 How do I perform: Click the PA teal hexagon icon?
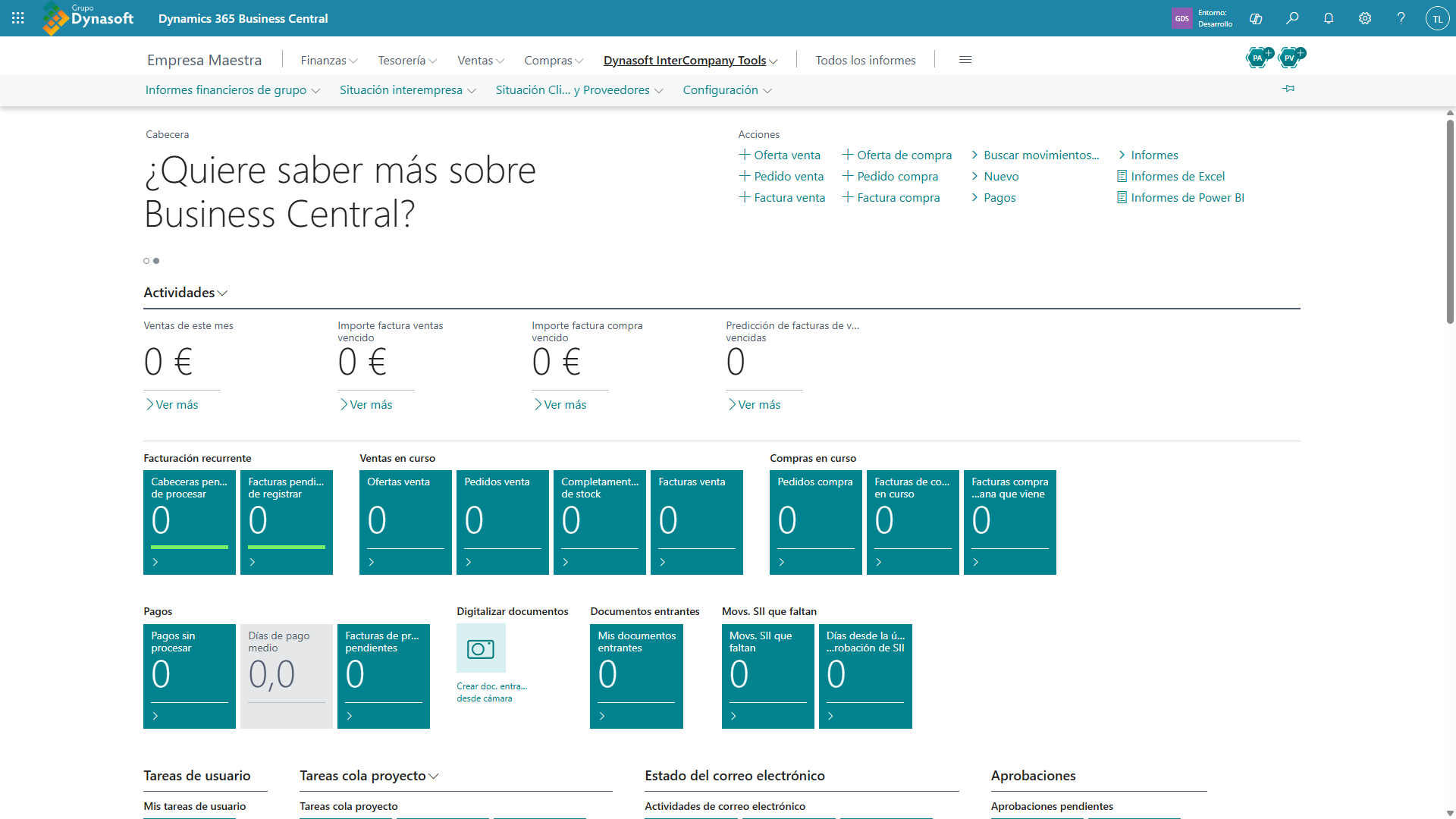pos(1259,57)
